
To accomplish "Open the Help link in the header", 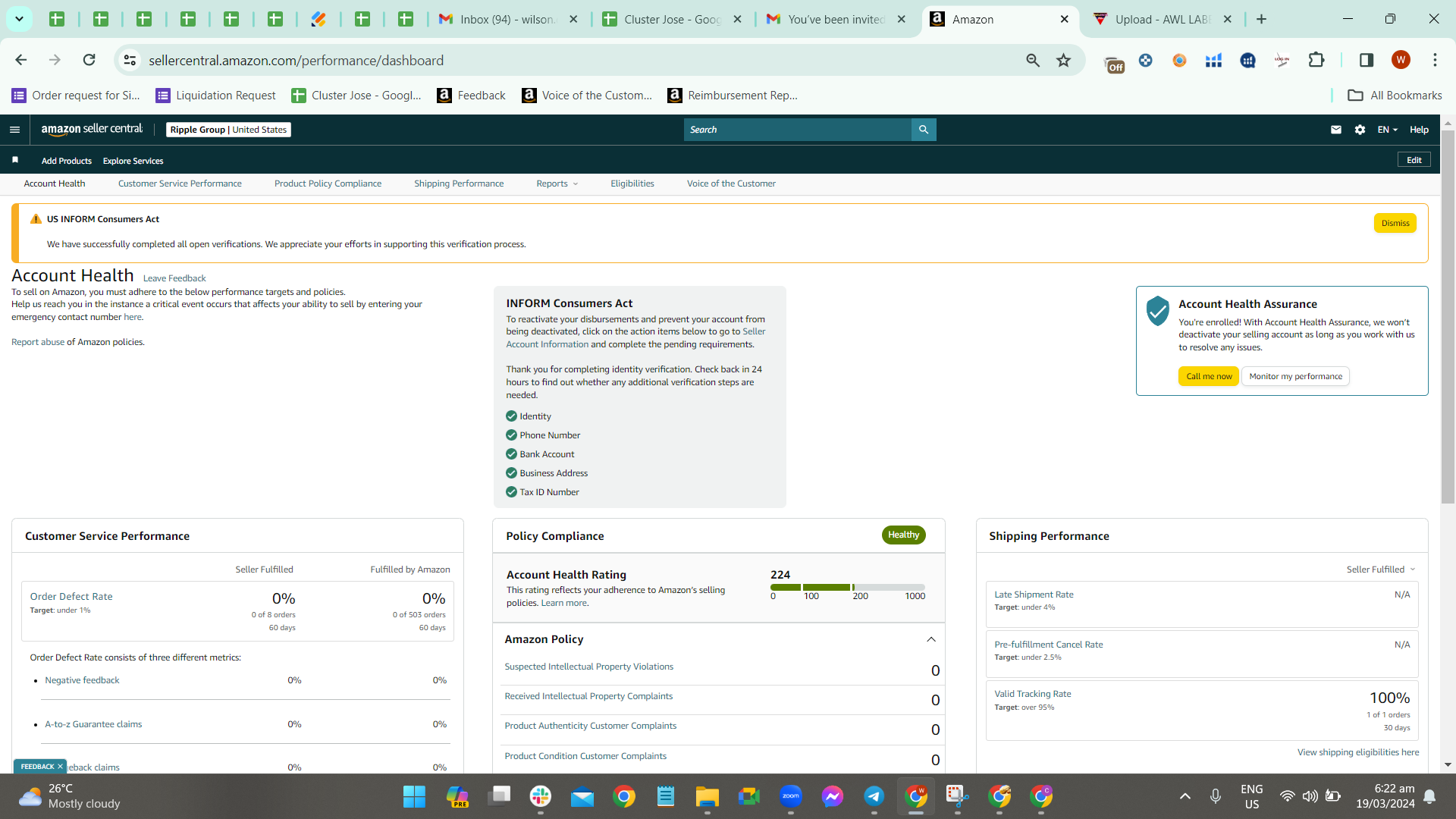I will (1419, 130).
